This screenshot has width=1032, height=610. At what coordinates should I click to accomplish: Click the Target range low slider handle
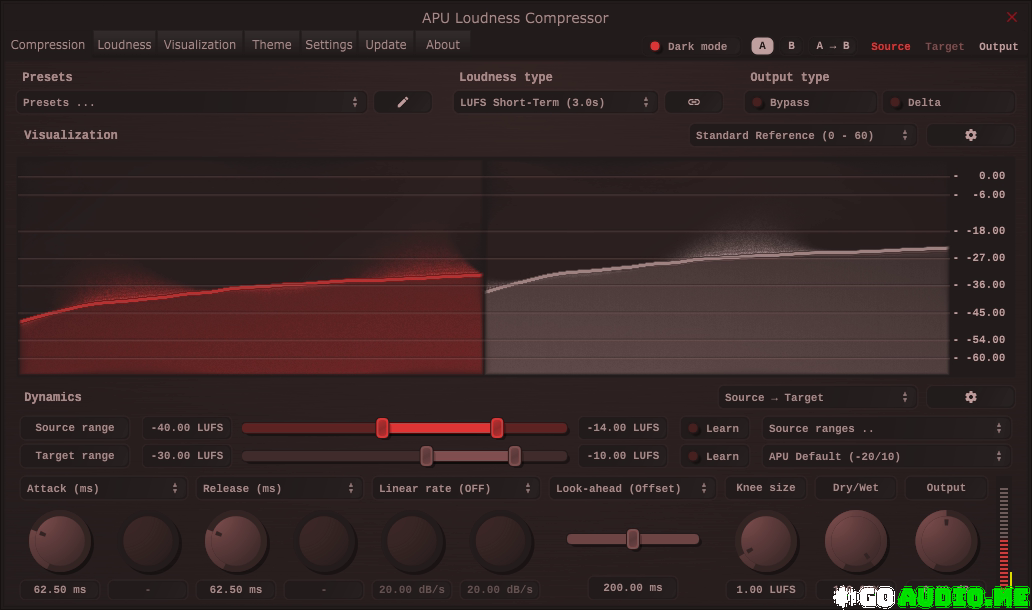coord(426,456)
